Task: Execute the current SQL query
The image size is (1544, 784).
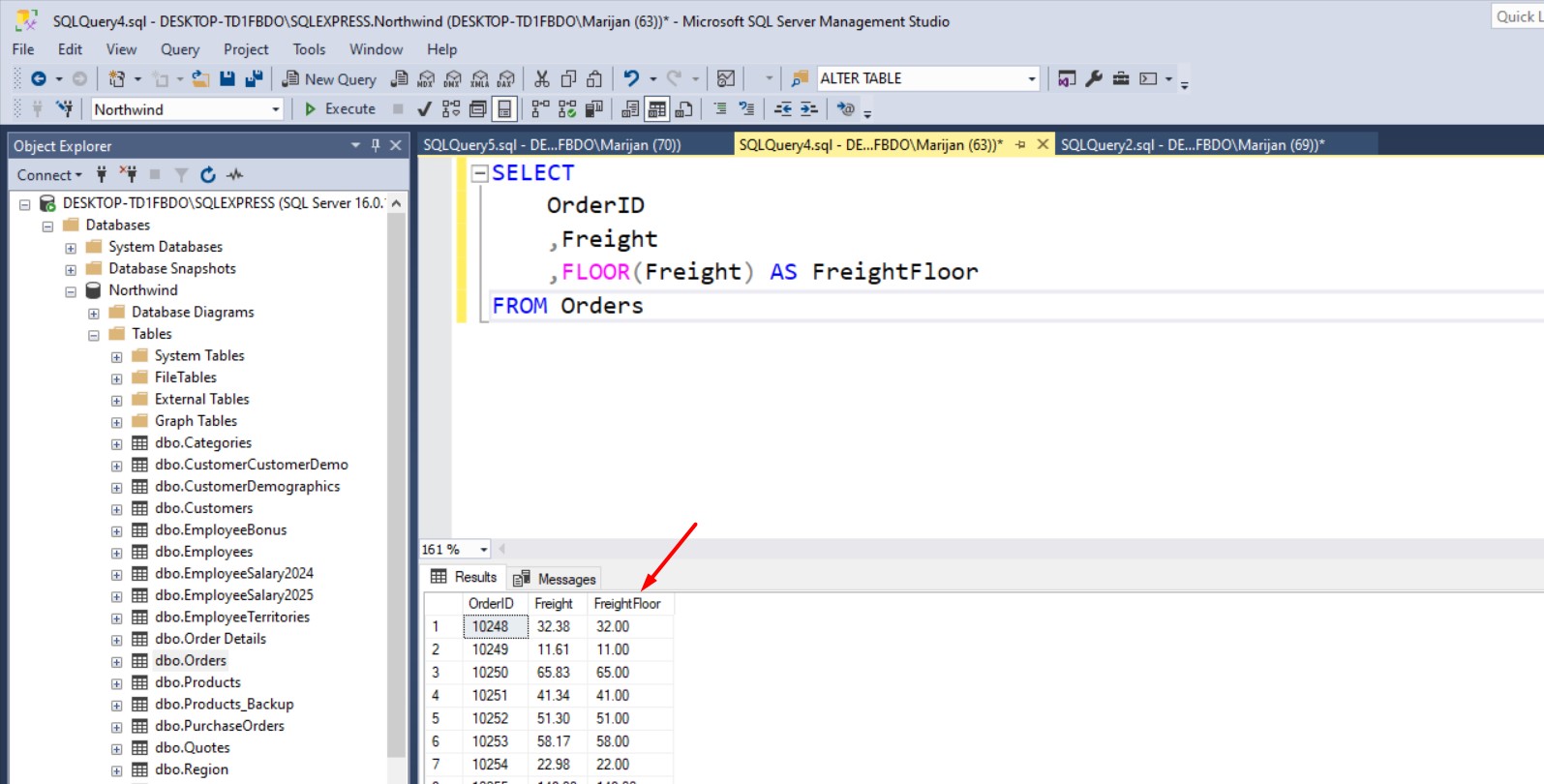Action: (x=340, y=109)
